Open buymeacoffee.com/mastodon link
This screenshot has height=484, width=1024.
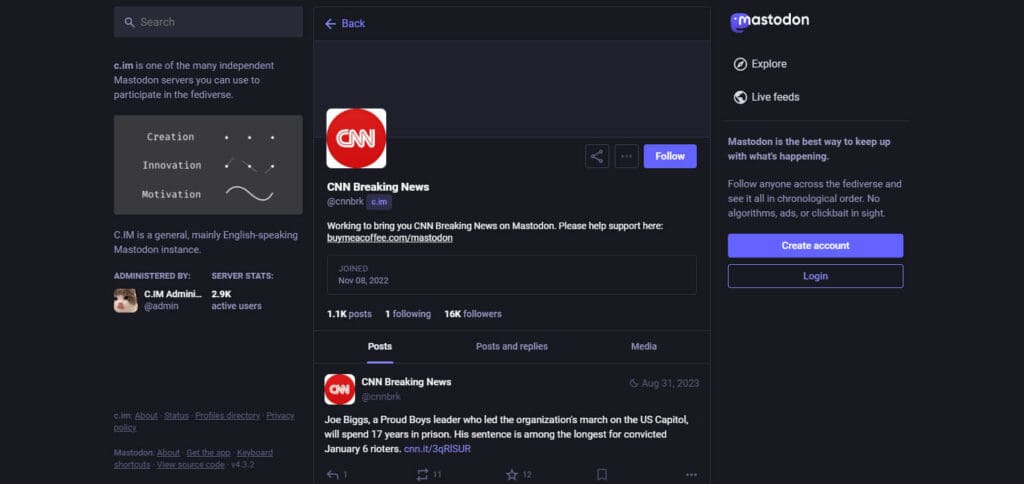pyautogui.click(x=390, y=238)
